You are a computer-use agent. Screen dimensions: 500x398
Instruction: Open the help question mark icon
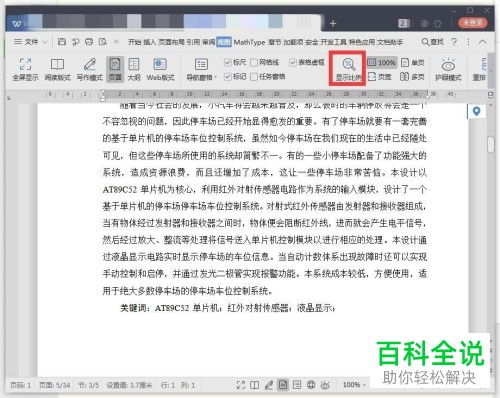pos(454,42)
